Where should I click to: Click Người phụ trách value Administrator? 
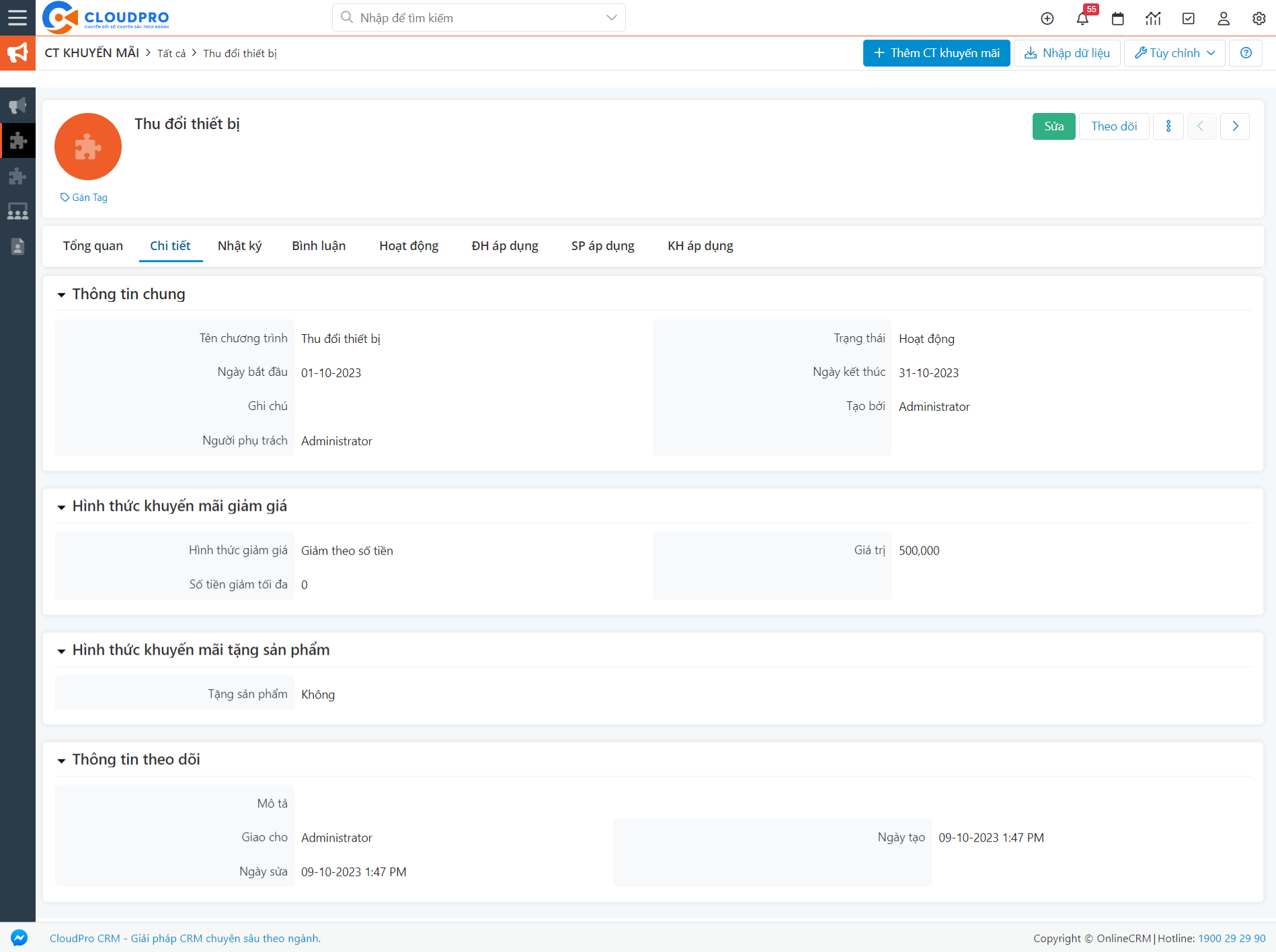(x=336, y=441)
